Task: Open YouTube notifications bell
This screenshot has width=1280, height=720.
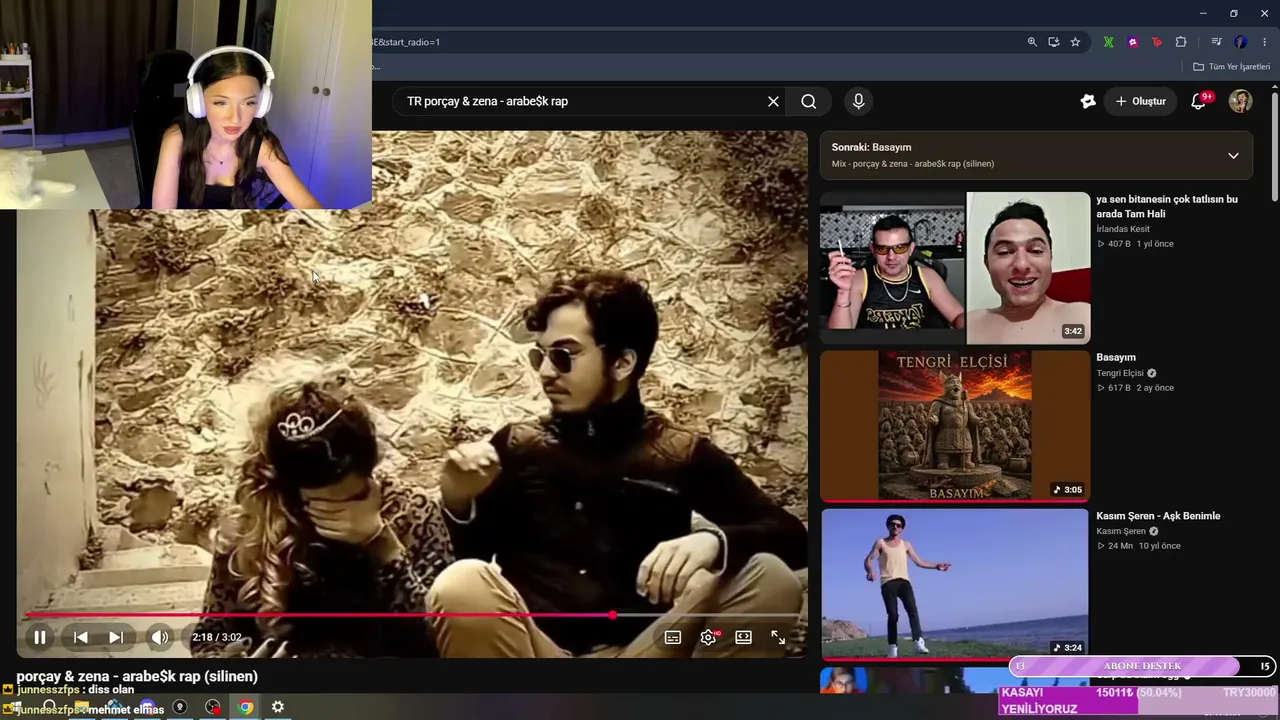Action: pyautogui.click(x=1198, y=101)
